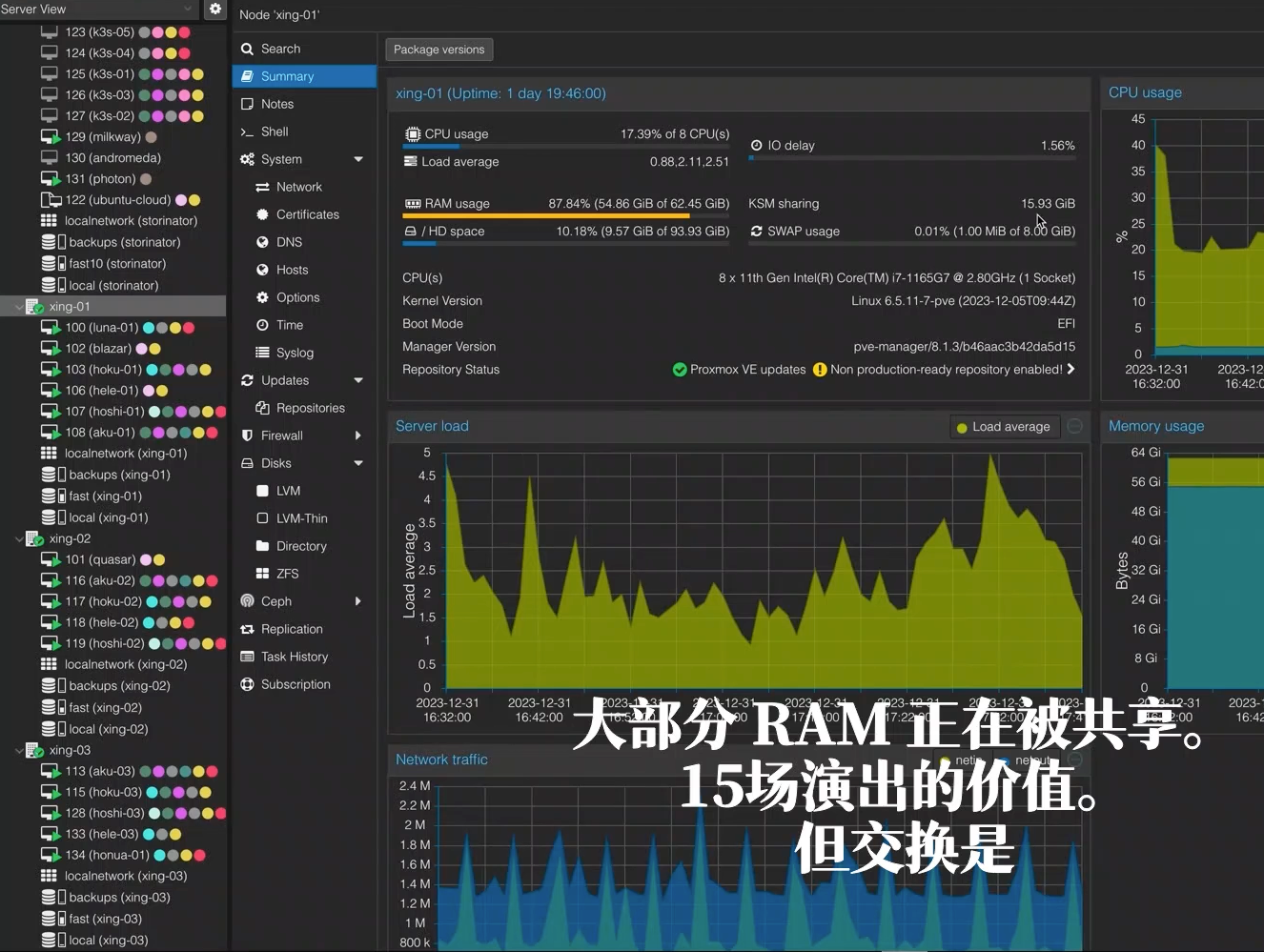Image resolution: width=1264 pixels, height=952 pixels.
Task: Click the Replication icon in sidebar
Action: [247, 629]
